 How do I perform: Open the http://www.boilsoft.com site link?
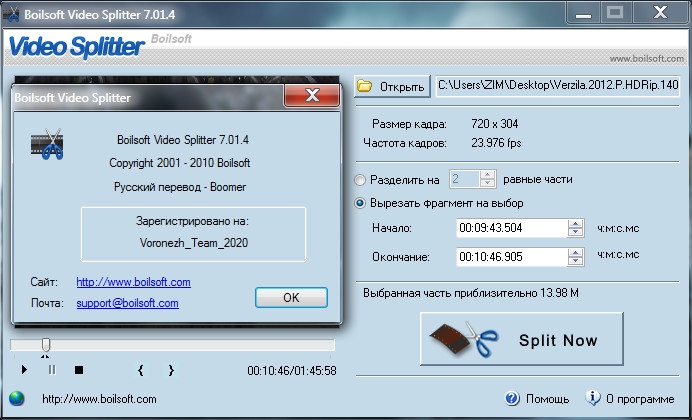(133, 282)
